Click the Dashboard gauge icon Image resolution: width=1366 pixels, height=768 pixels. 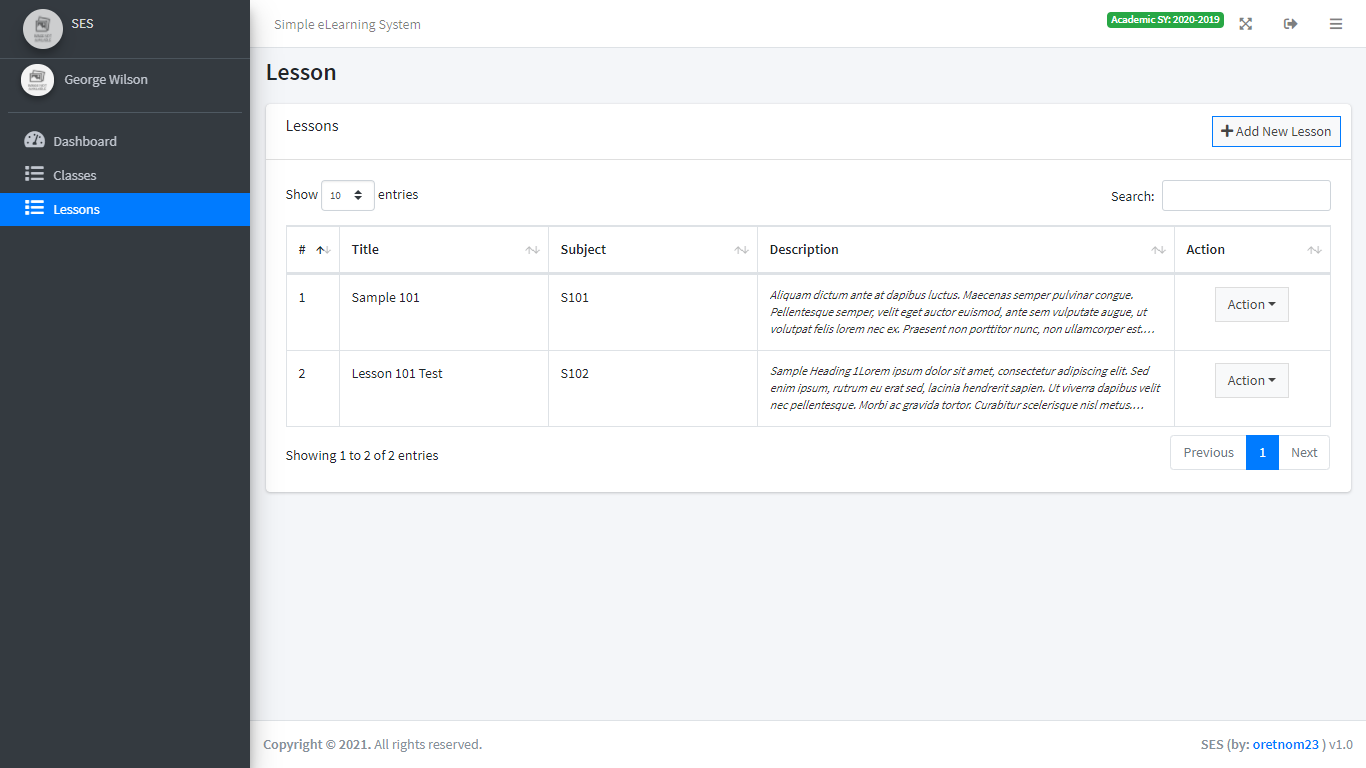point(35,141)
